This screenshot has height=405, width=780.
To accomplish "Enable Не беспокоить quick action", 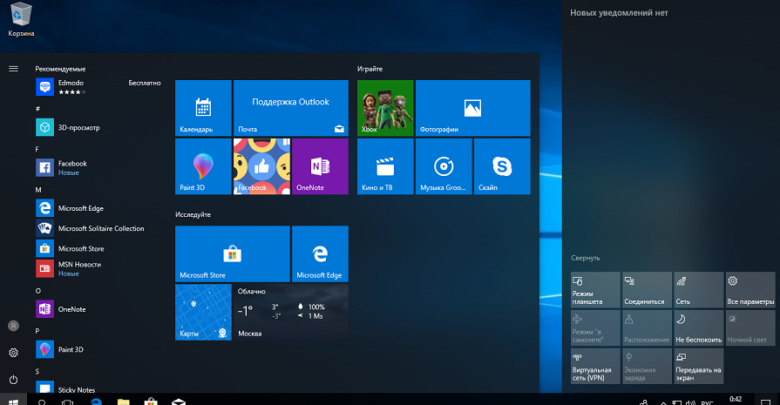I will coord(698,328).
